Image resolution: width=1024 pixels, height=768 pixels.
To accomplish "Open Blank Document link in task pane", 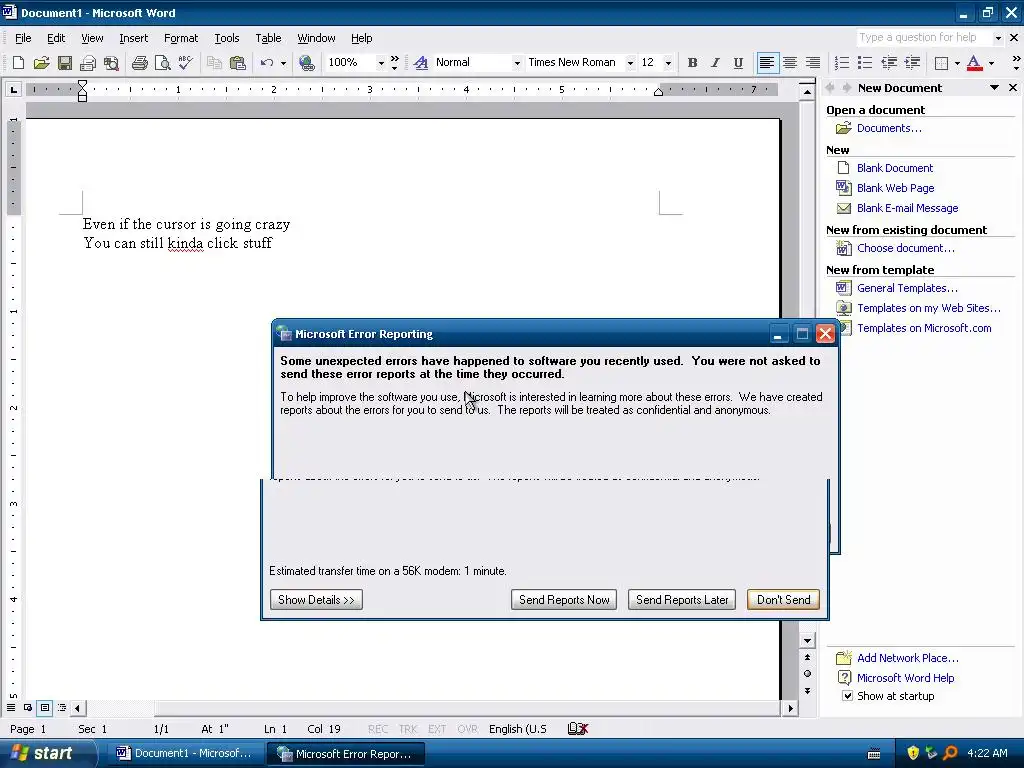I will [895, 168].
